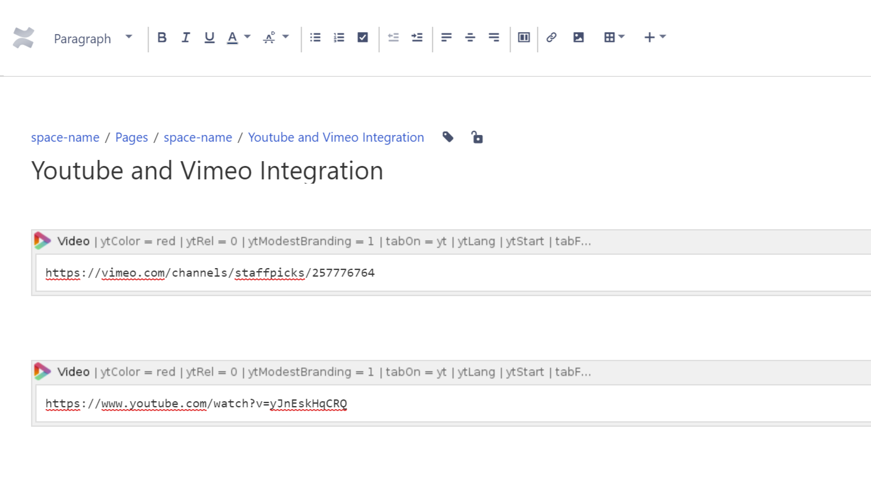The height and width of the screenshot is (496, 871).
Task: Insert a link using the chain icon
Action: coord(551,38)
